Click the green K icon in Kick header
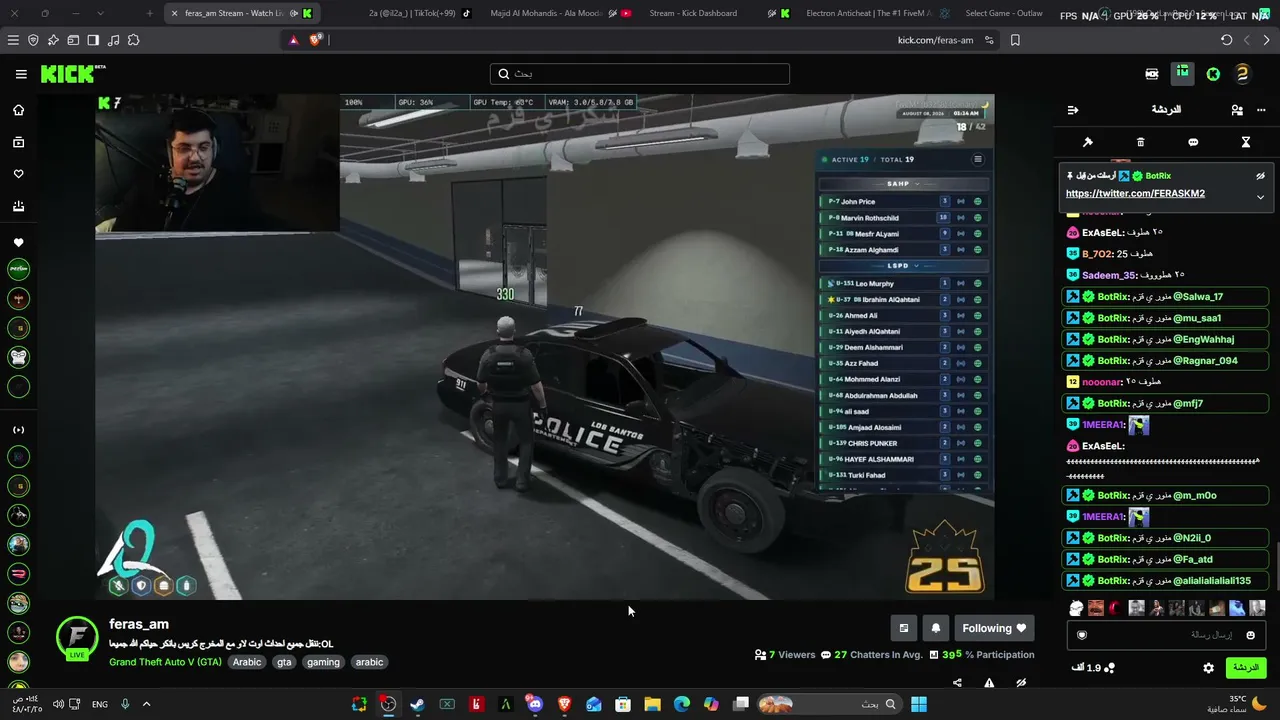This screenshot has width=1280, height=720. click(1213, 74)
